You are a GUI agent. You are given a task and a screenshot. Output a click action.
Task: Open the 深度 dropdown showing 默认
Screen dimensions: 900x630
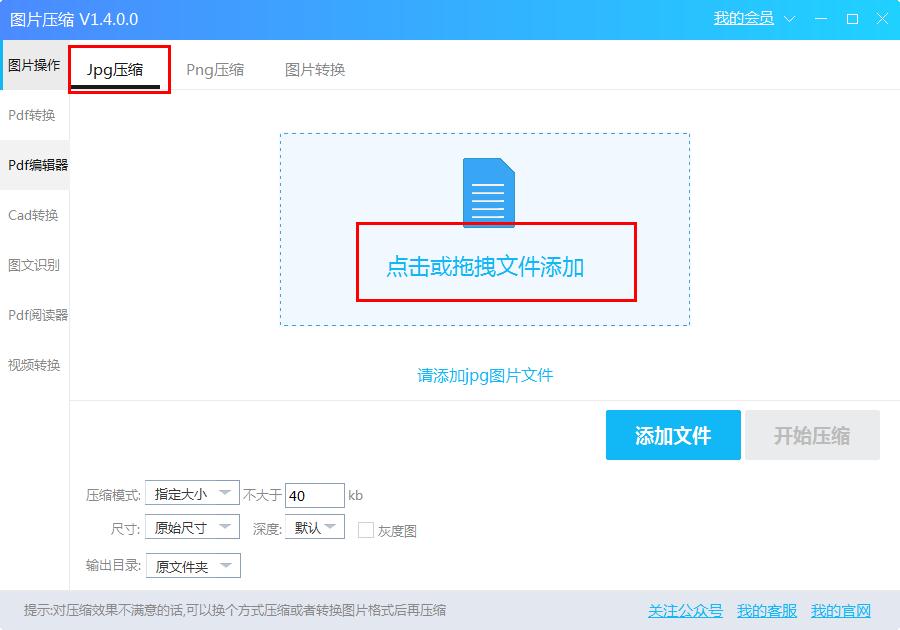coord(314,527)
